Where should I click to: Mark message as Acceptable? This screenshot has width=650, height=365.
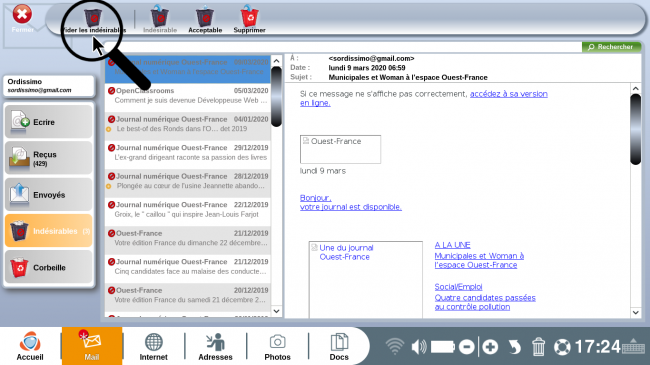pos(205,19)
